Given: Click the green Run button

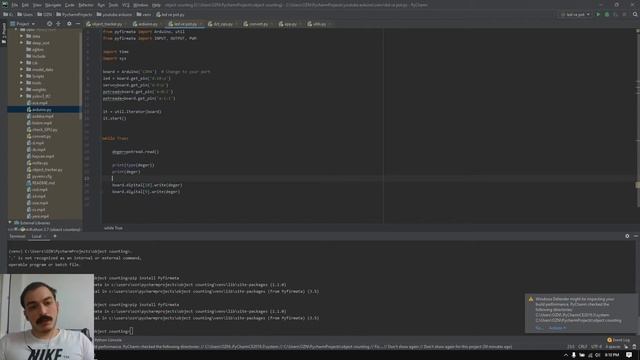Looking at the screenshot, I should 598,14.
